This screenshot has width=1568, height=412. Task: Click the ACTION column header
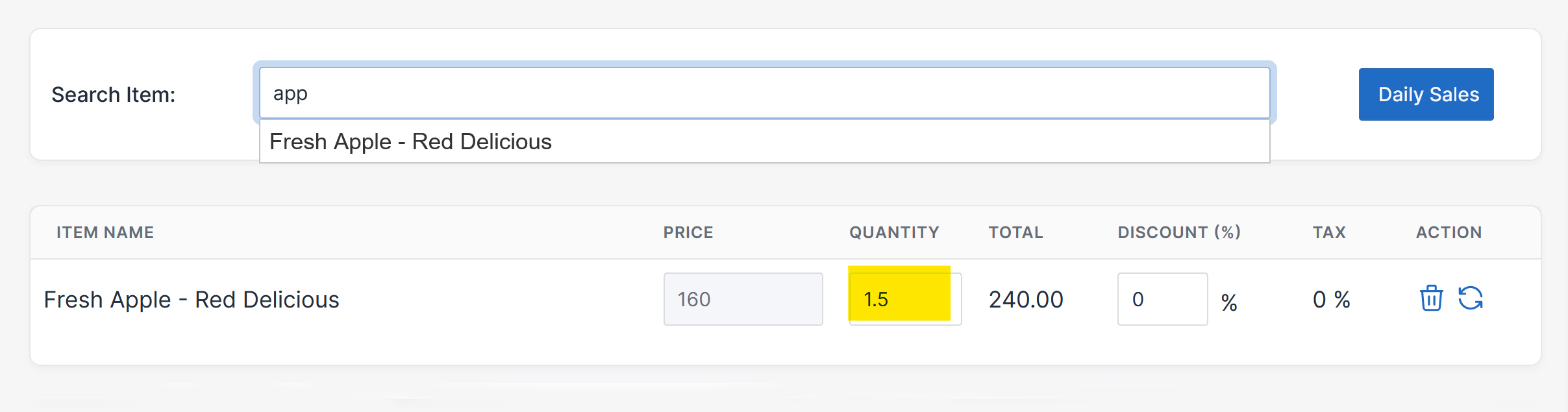1449,232
